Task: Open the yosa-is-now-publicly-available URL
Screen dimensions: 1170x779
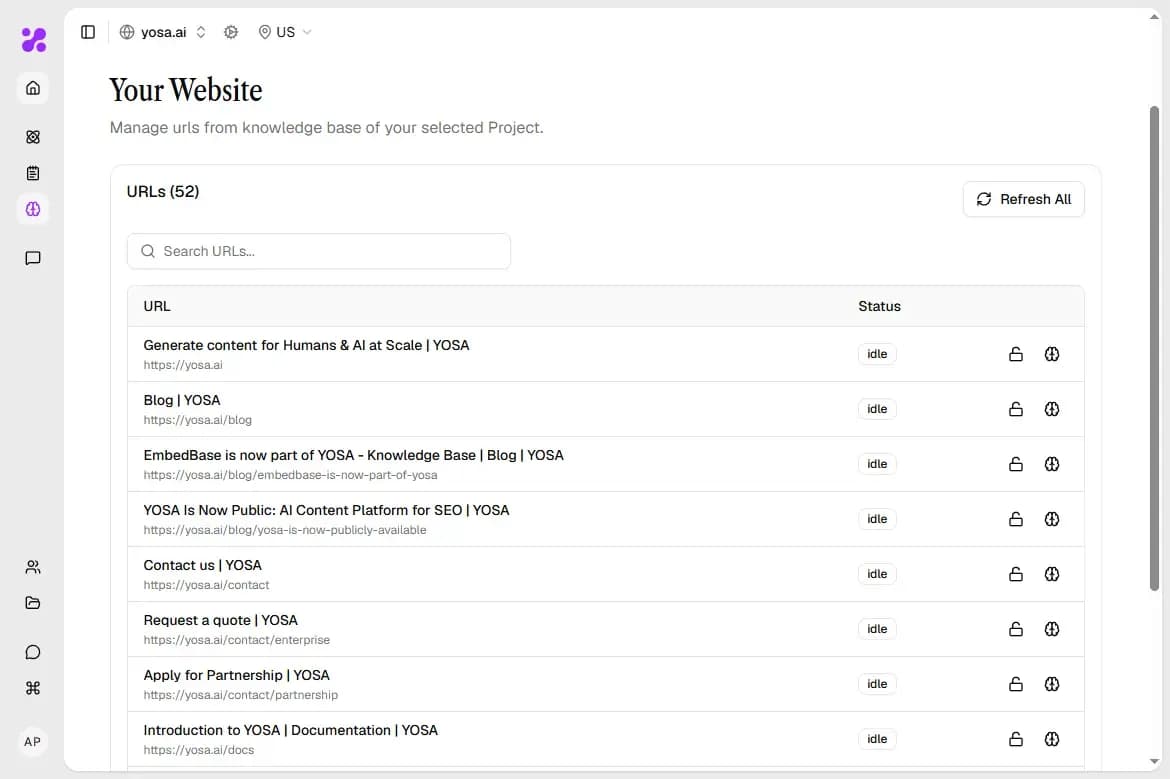Action: (x=285, y=530)
